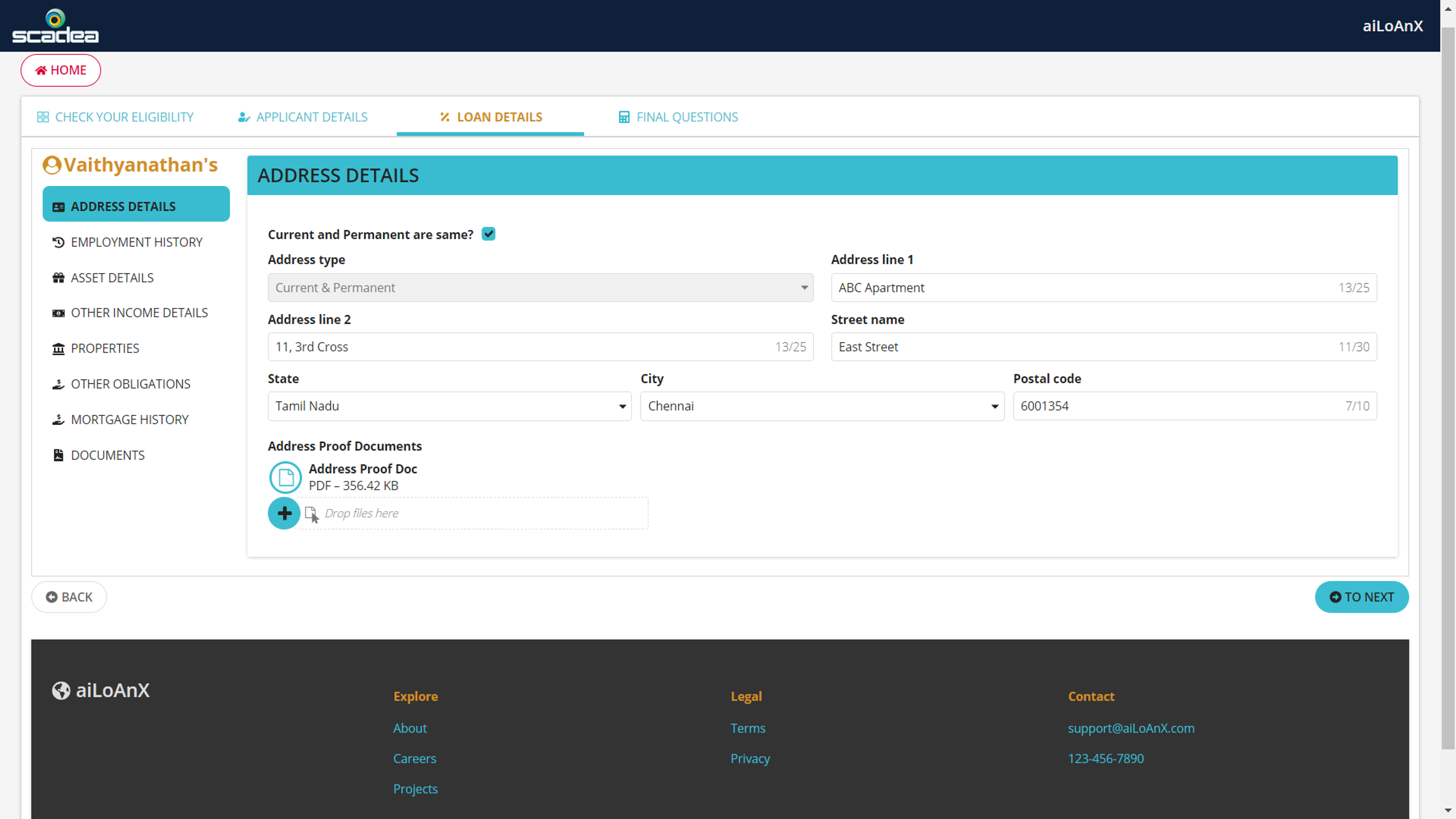Click the 123-456-7890 phone link

tap(1106, 758)
